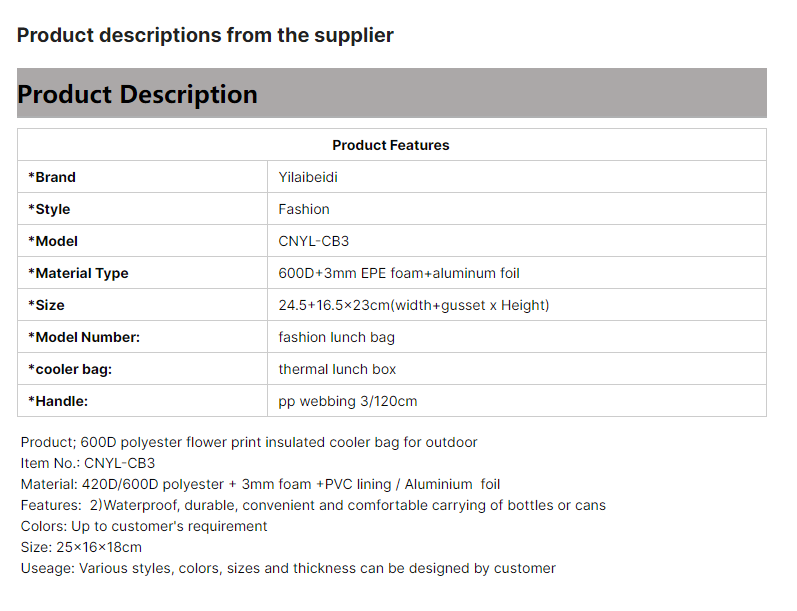Screen dimensions: 797x611
Task: Select the 'Product Features' table header
Action: point(391,145)
